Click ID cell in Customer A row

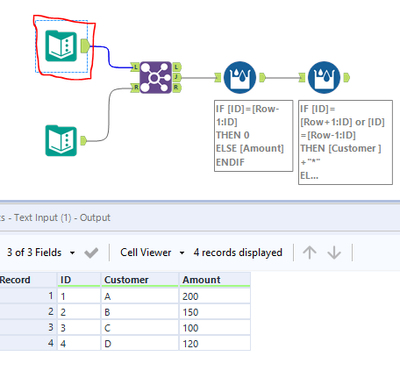[x=79, y=296]
